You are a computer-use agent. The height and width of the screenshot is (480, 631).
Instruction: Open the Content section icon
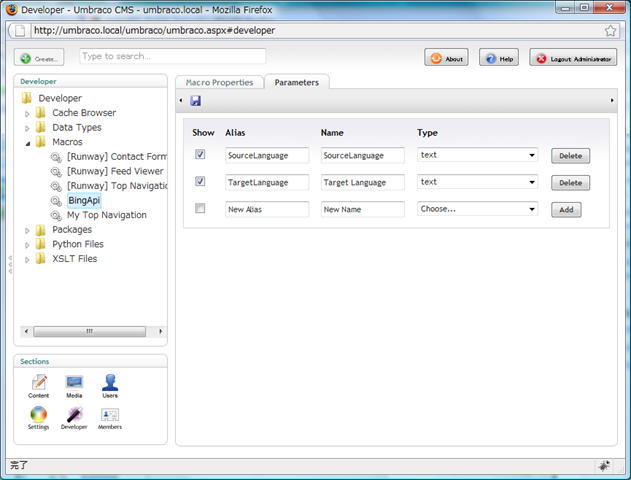pos(39,382)
